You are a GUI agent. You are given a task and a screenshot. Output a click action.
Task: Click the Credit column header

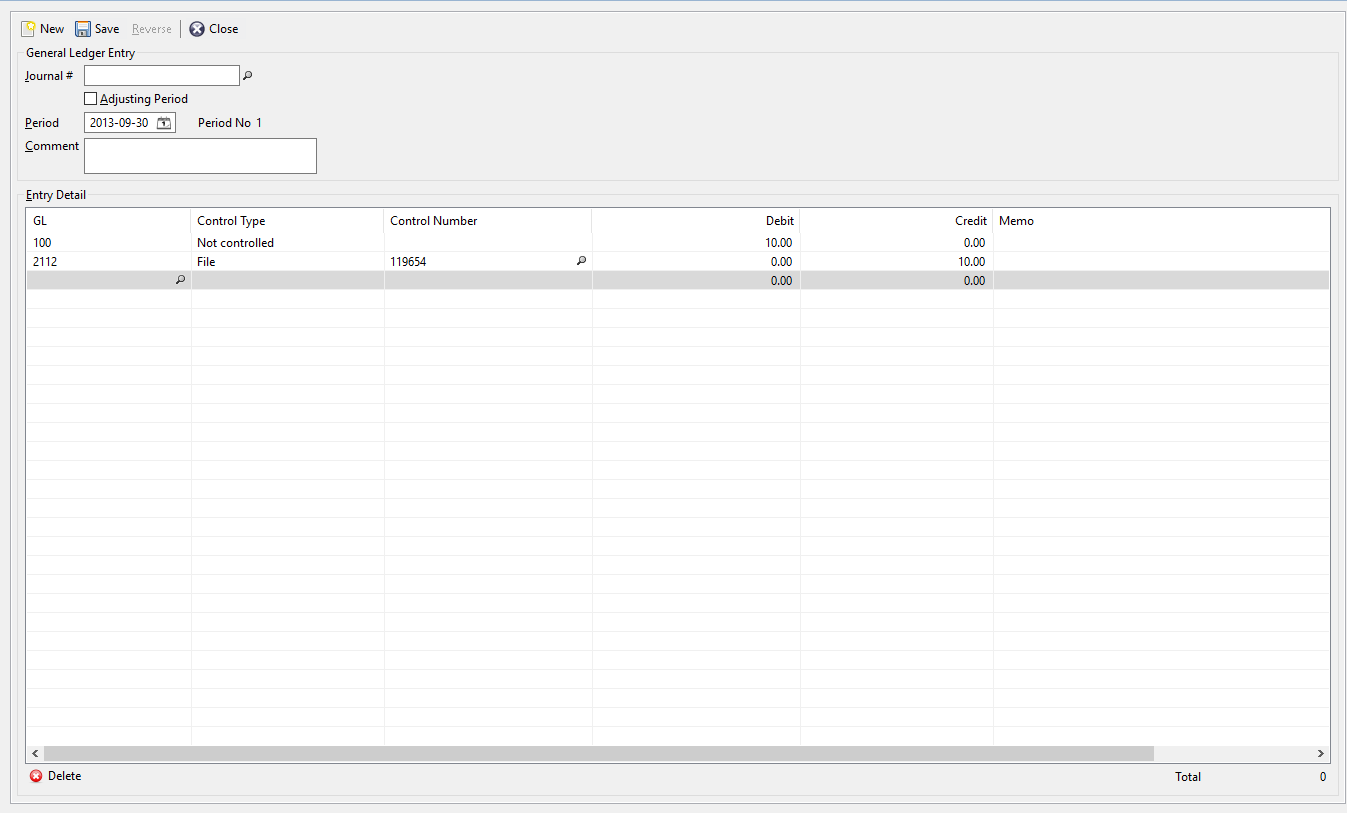click(897, 221)
